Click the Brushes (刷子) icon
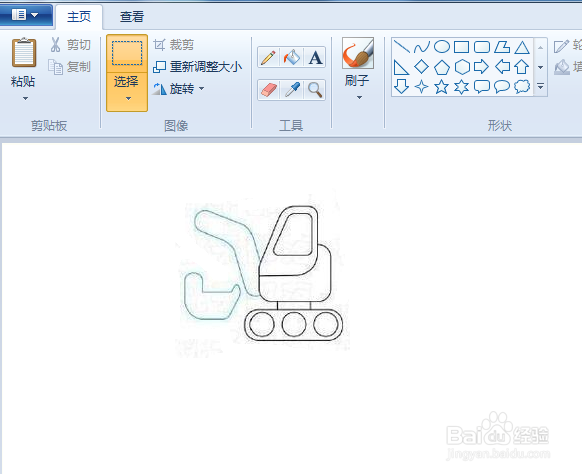 coord(357,53)
